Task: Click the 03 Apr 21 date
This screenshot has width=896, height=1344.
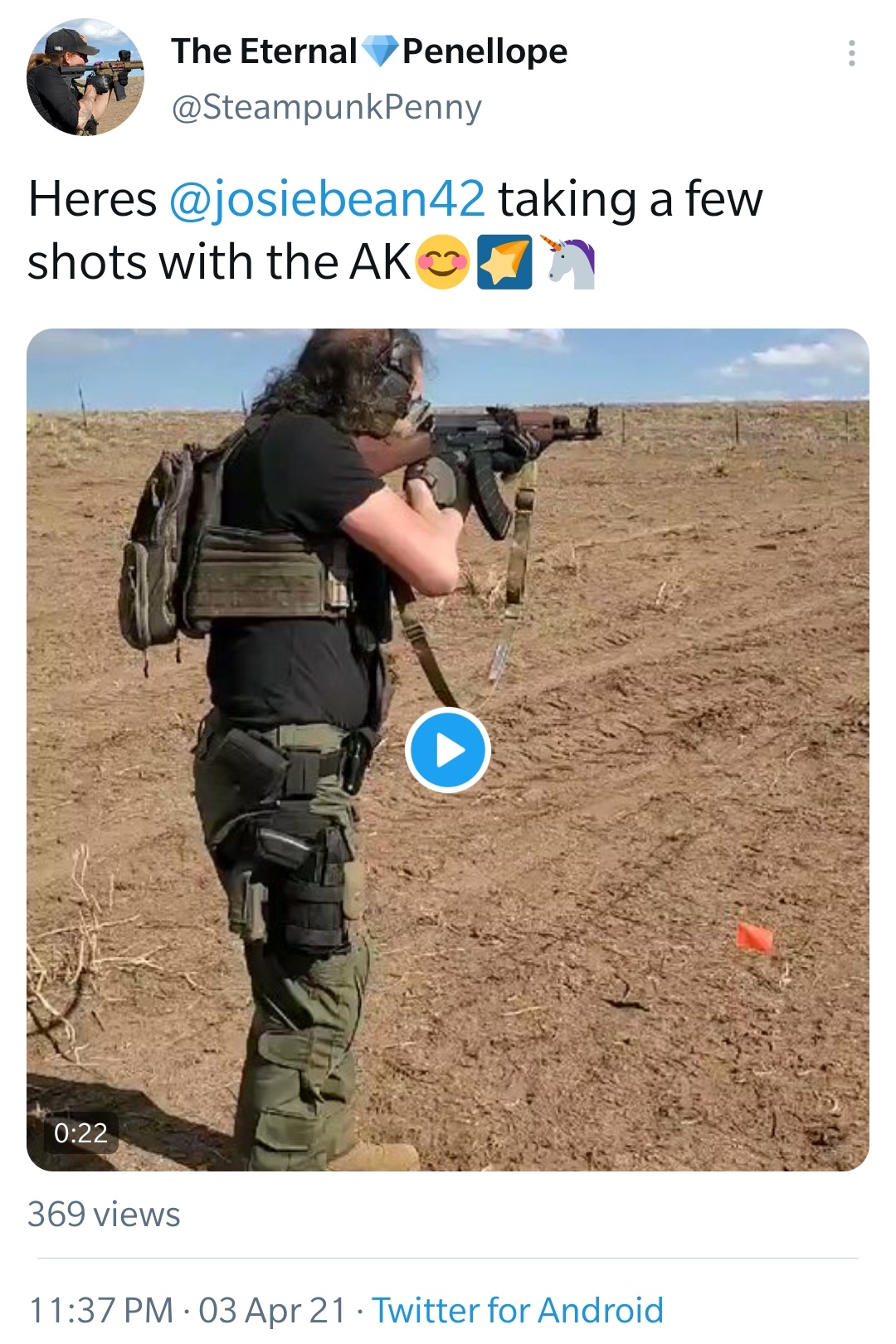Action: click(x=272, y=1311)
